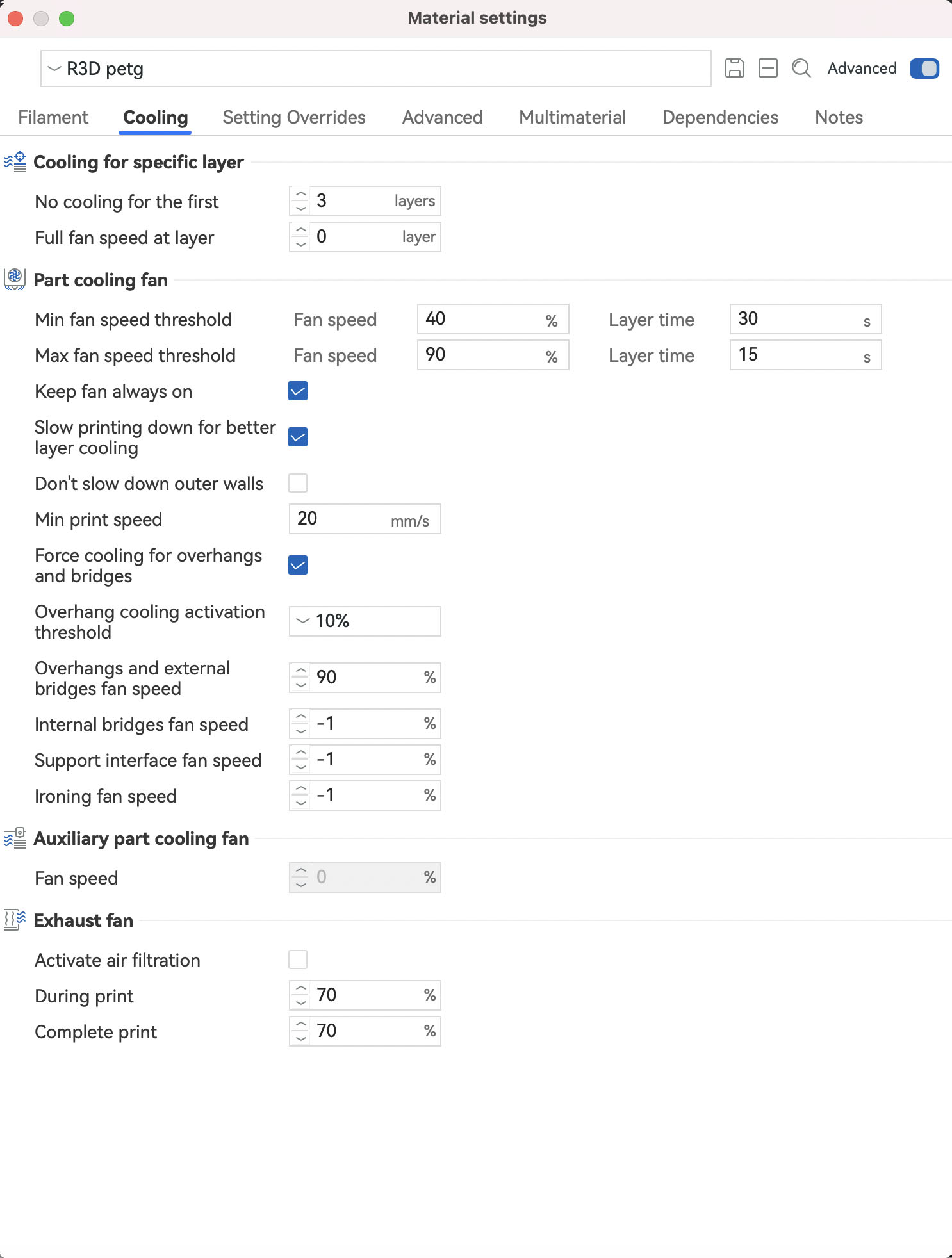
Task: Click the search magnifier icon
Action: 801,68
